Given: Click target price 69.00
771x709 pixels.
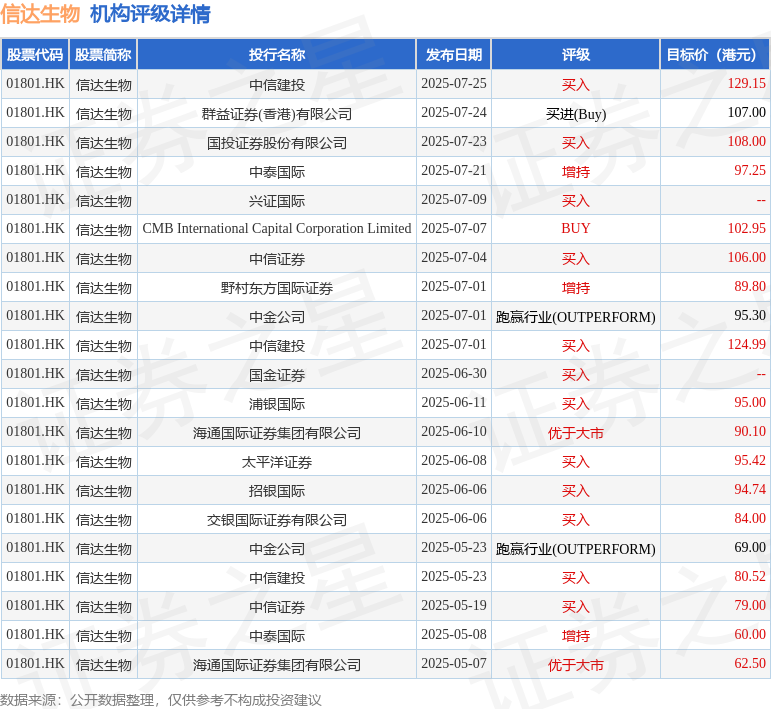Looking at the screenshot, I should point(750,548).
